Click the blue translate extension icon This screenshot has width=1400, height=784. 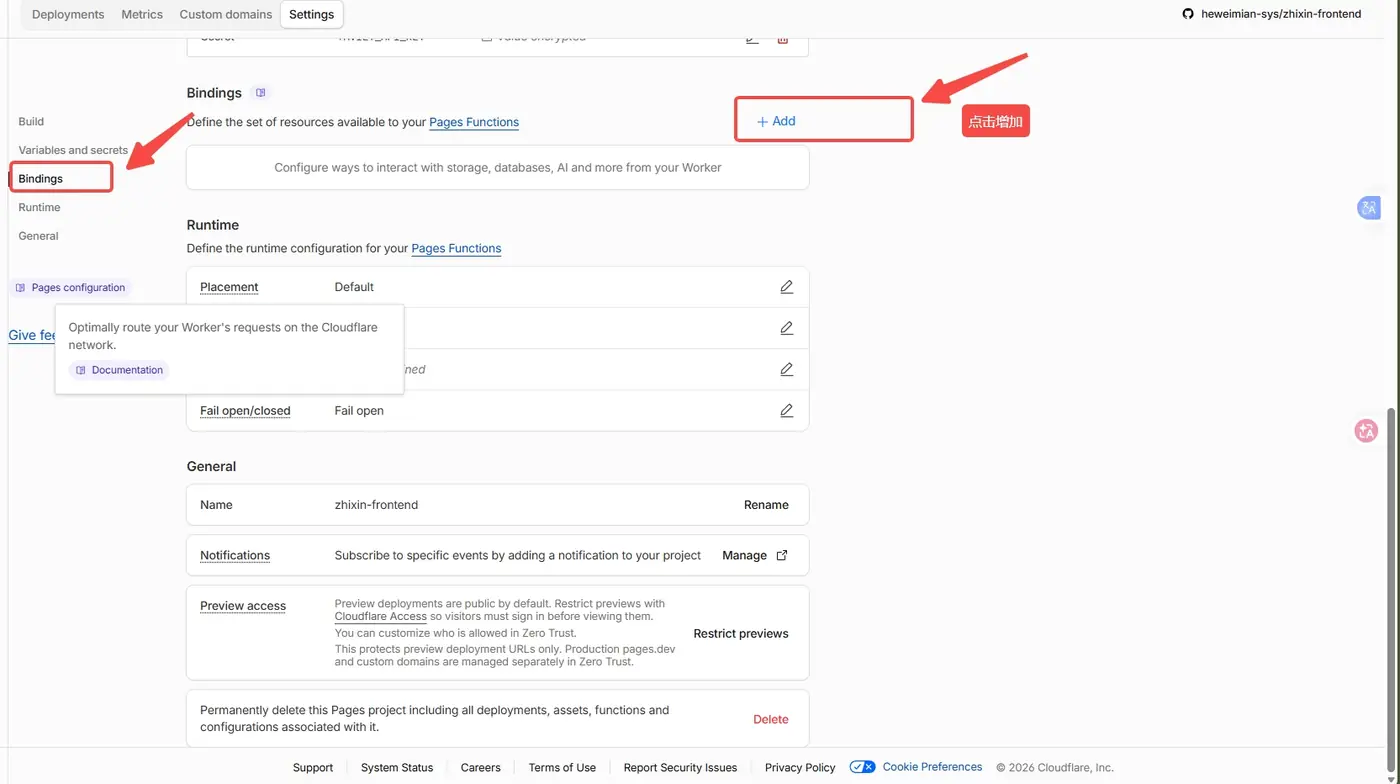pos(1368,208)
